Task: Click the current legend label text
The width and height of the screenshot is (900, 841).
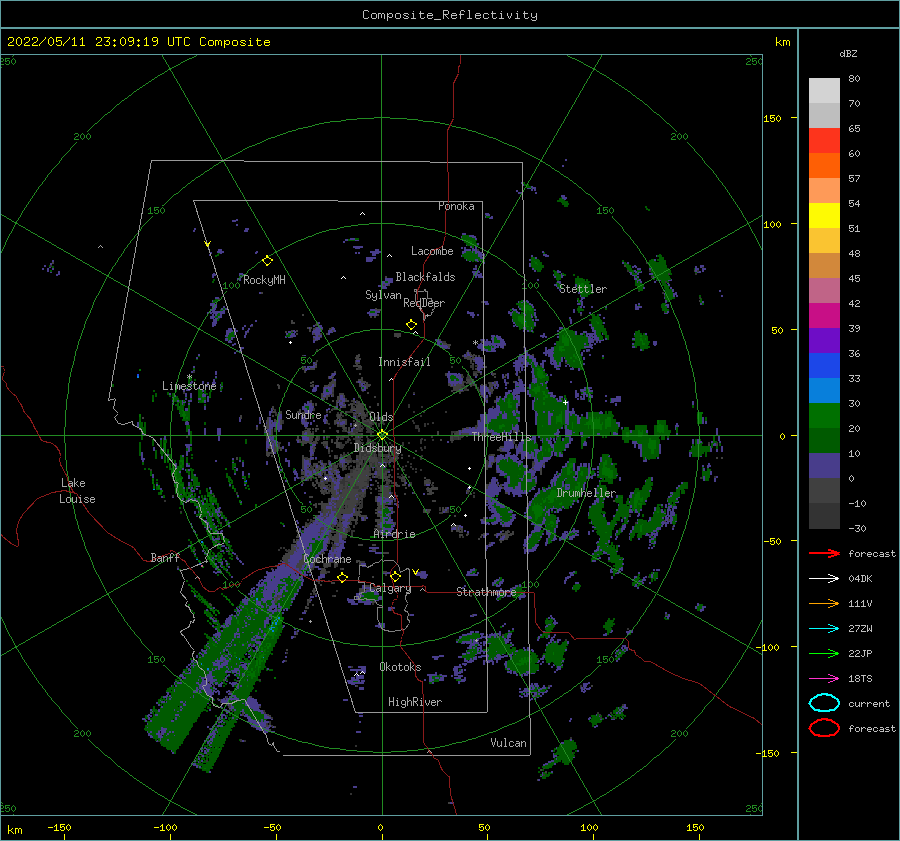Action: [x=869, y=703]
